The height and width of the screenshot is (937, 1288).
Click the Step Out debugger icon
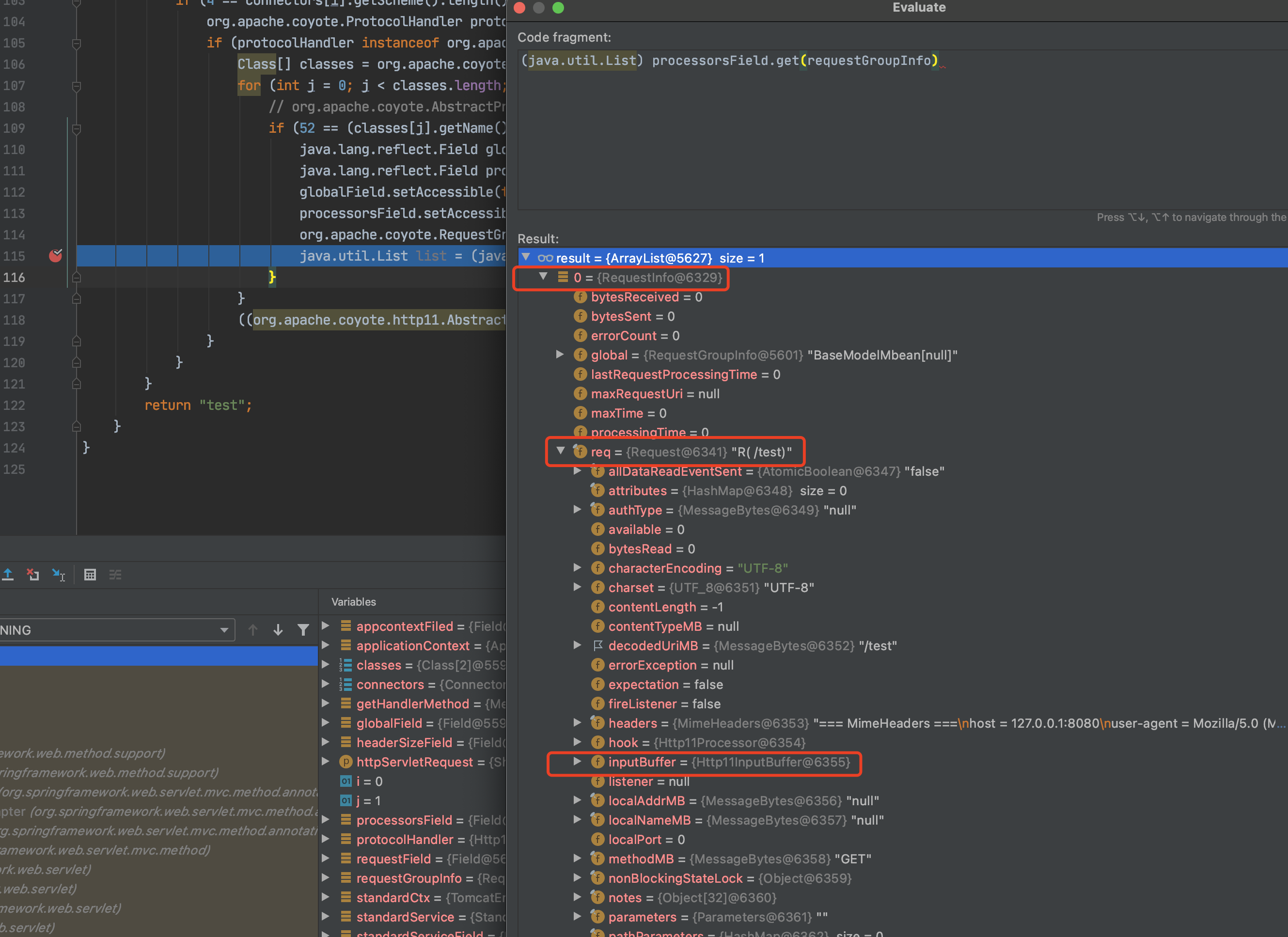[x=8, y=575]
